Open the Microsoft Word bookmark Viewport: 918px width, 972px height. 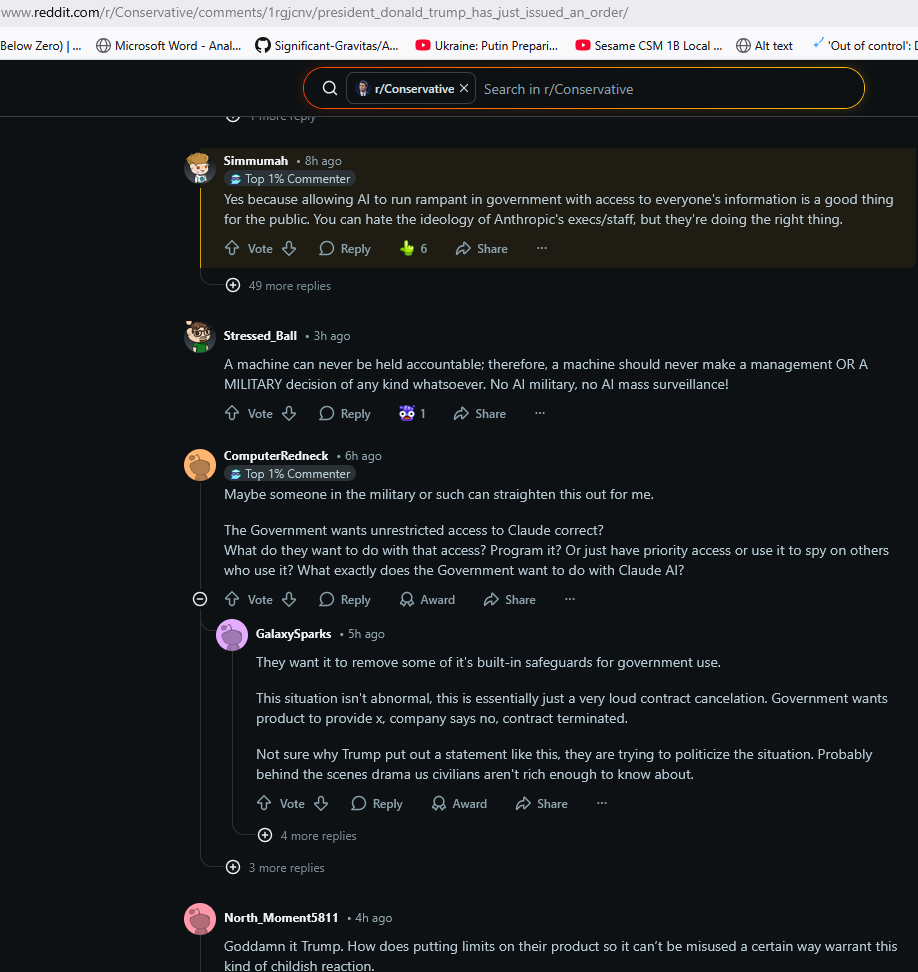pos(170,45)
